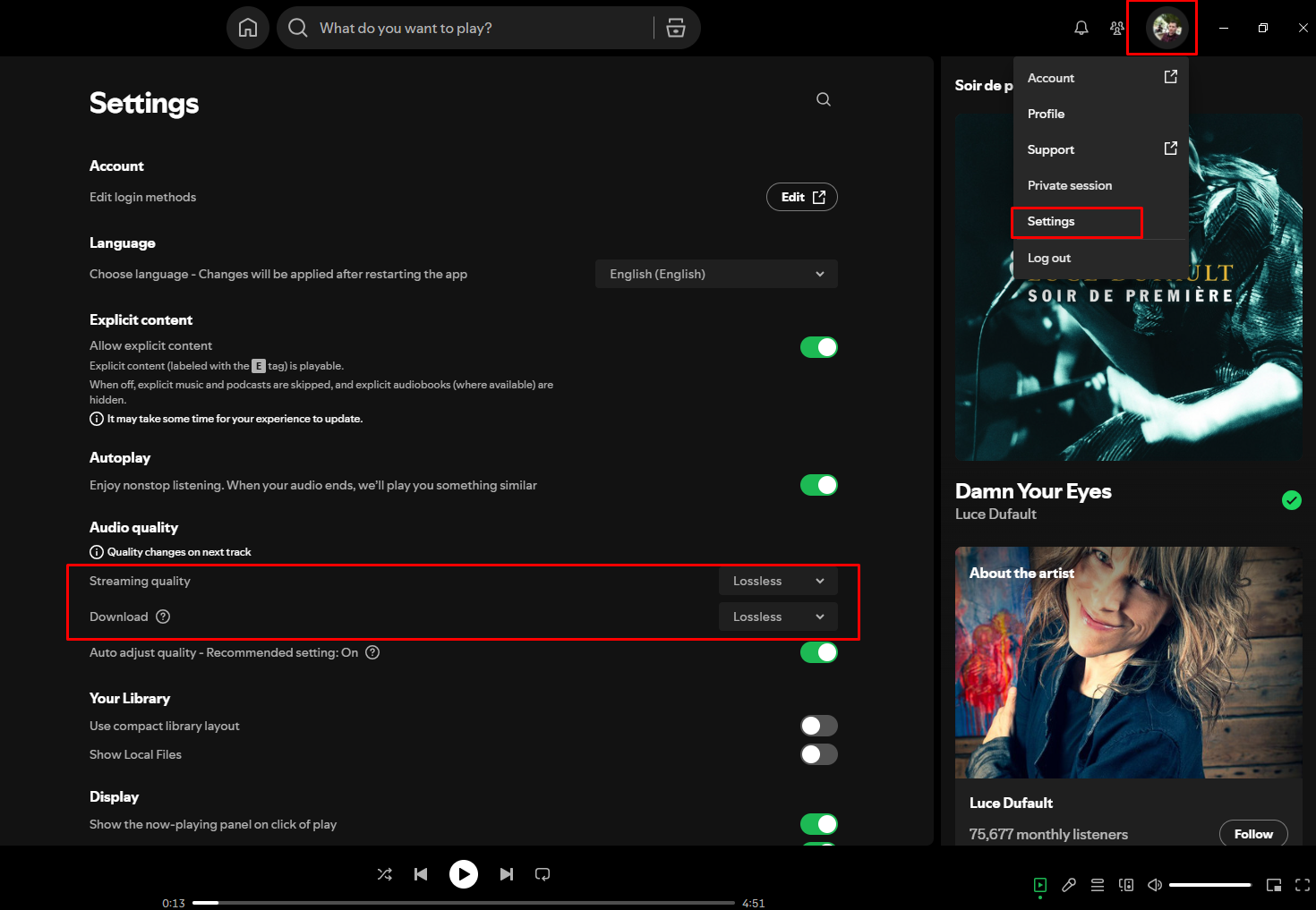
Task: Search settings with the magnifier icon
Action: pos(824,99)
